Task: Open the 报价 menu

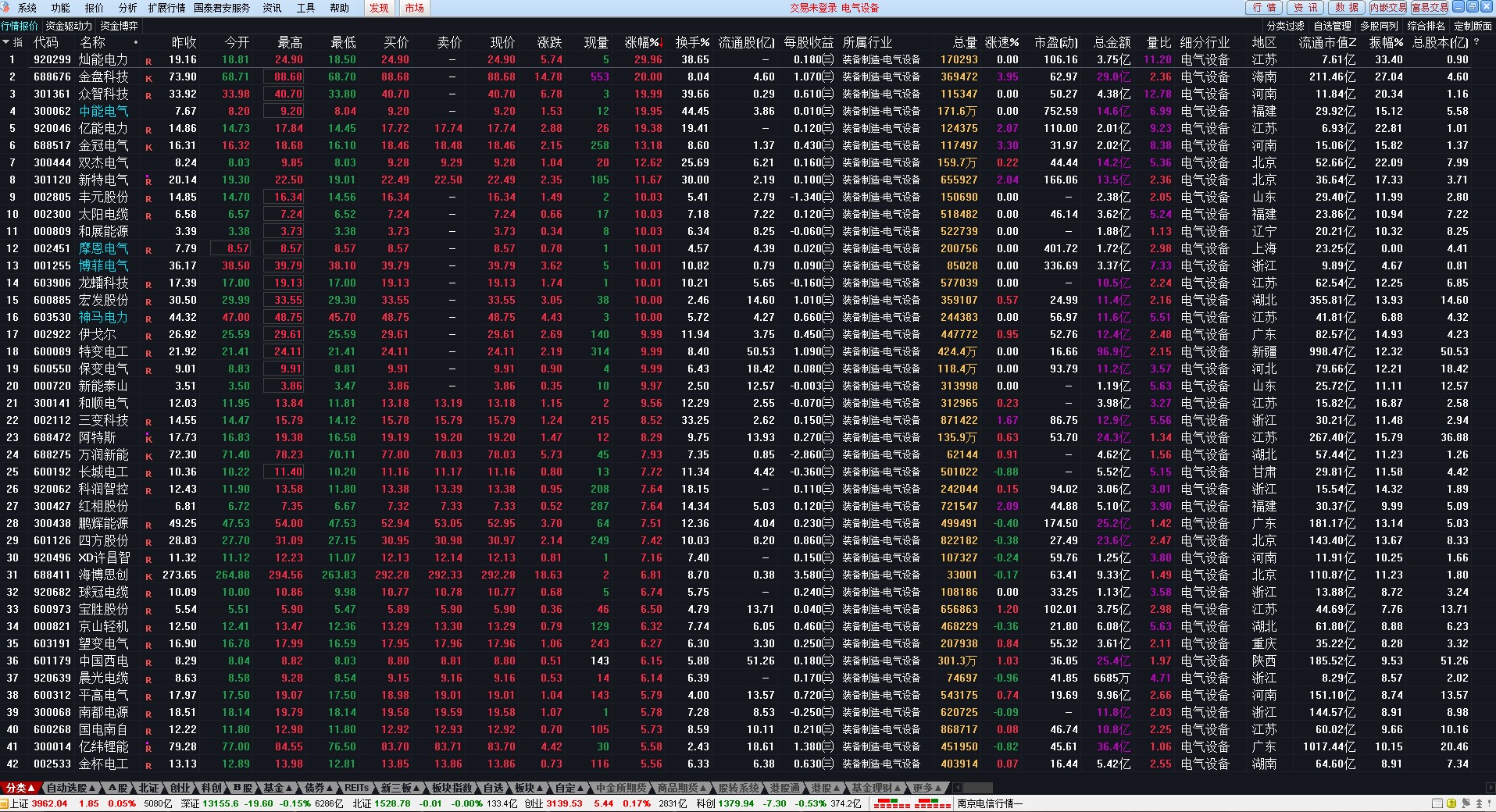Action: coord(94,8)
